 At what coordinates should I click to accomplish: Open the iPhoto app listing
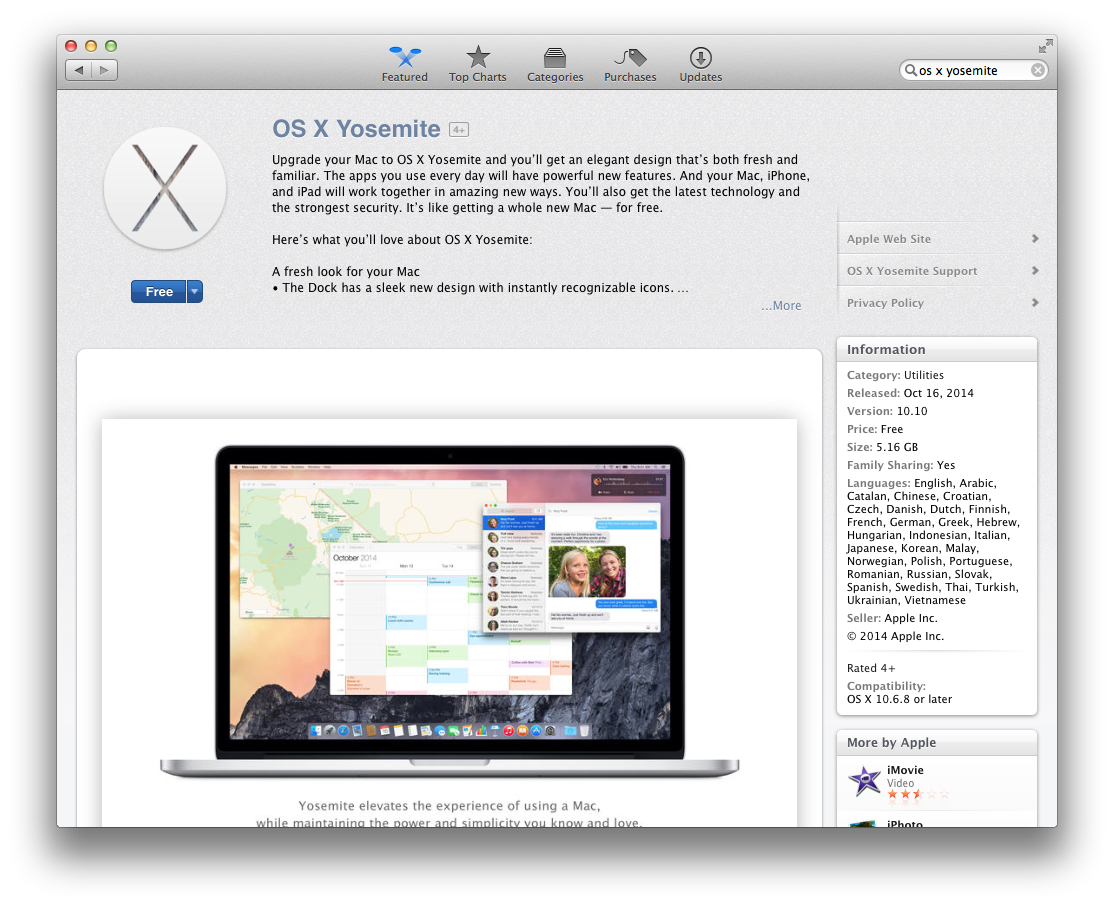[904, 824]
